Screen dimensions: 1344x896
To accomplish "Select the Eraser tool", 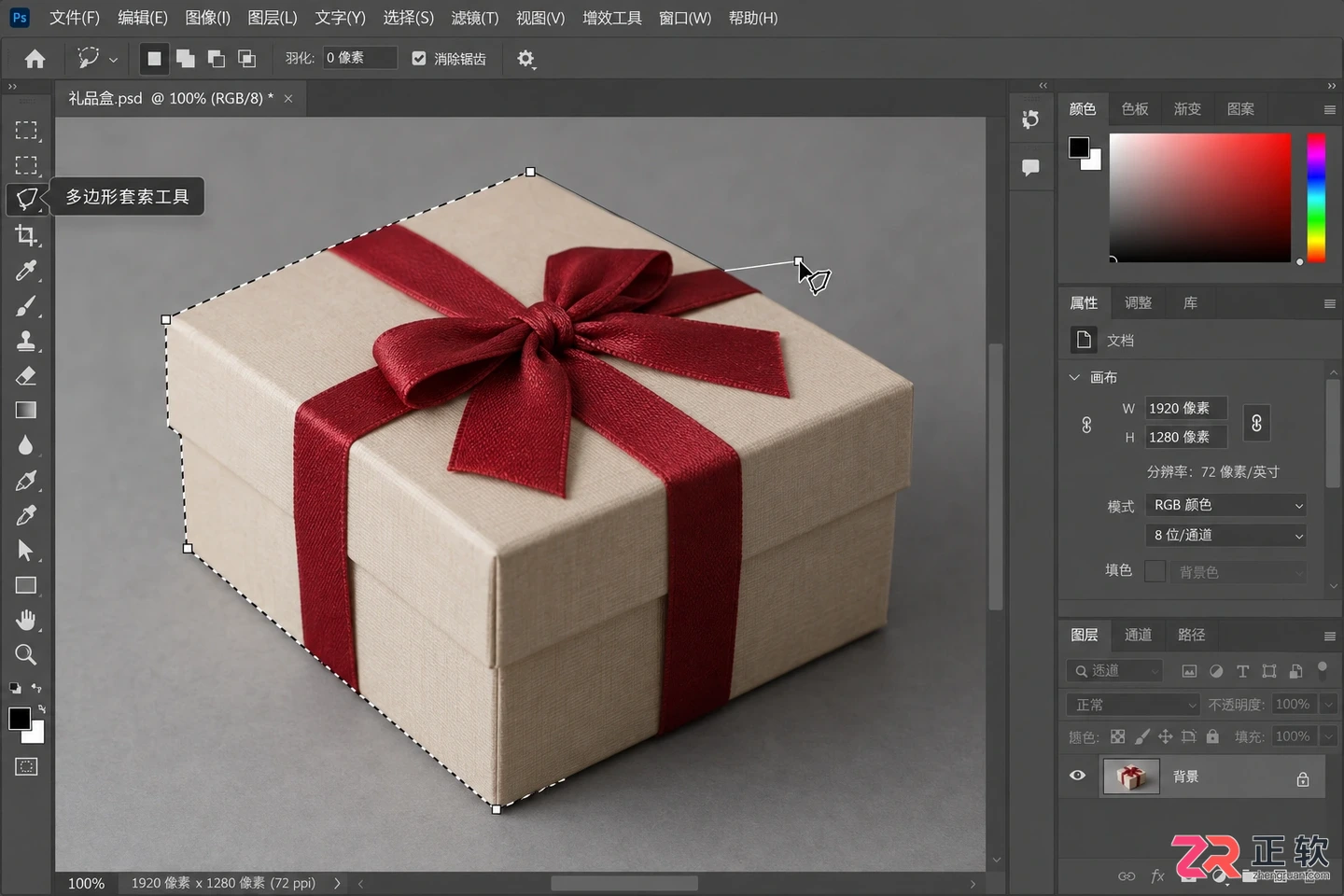I will [x=26, y=376].
